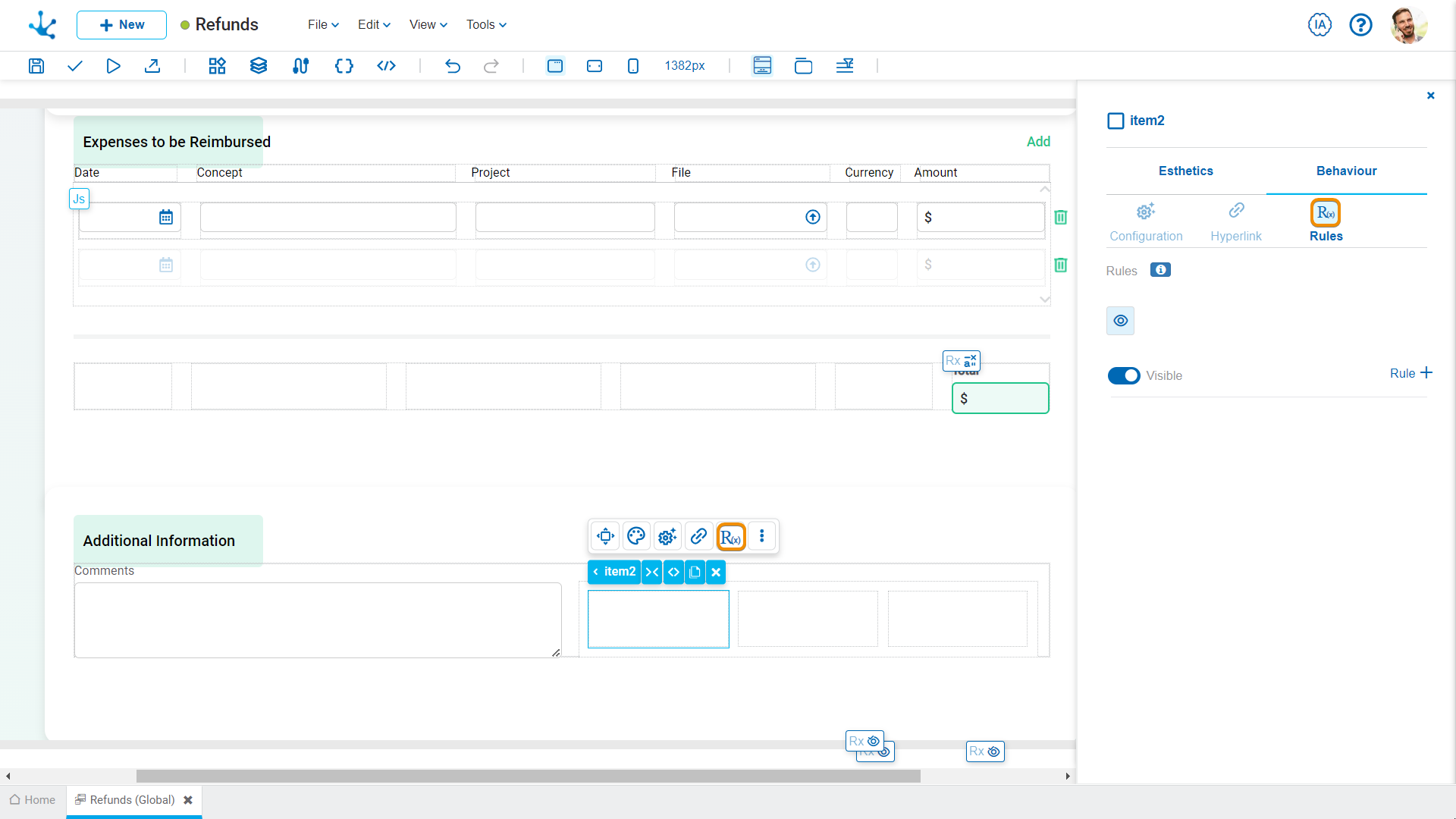Open the layers stack icon

coord(259,66)
